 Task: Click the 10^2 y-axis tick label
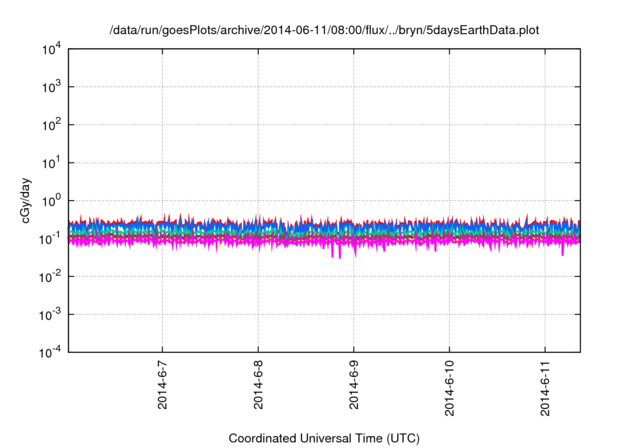(50, 126)
